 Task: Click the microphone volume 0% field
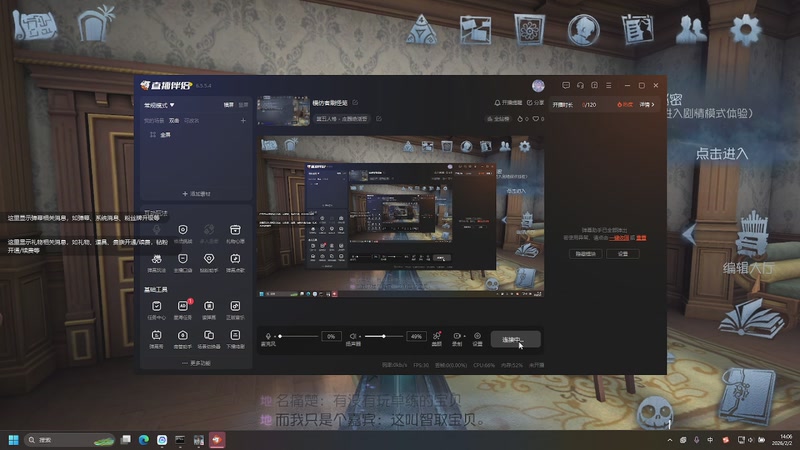point(331,336)
